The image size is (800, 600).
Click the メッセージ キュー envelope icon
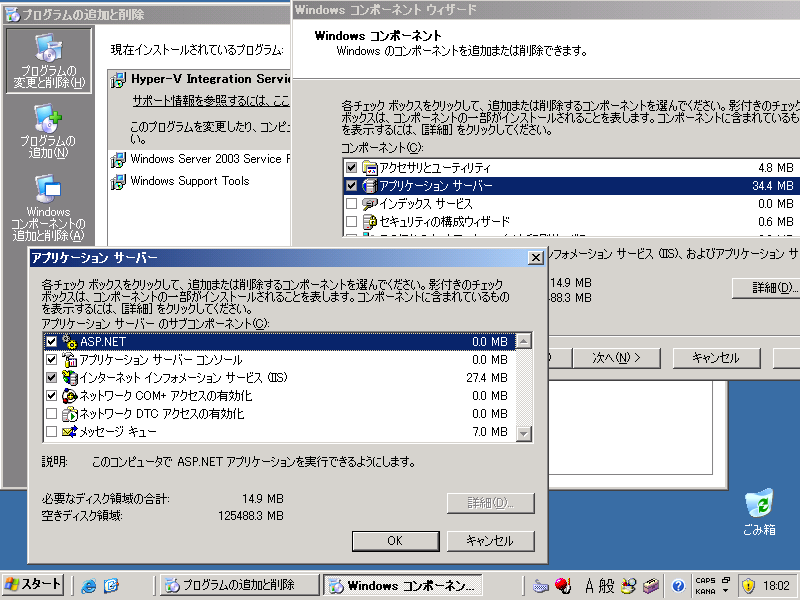[69, 432]
